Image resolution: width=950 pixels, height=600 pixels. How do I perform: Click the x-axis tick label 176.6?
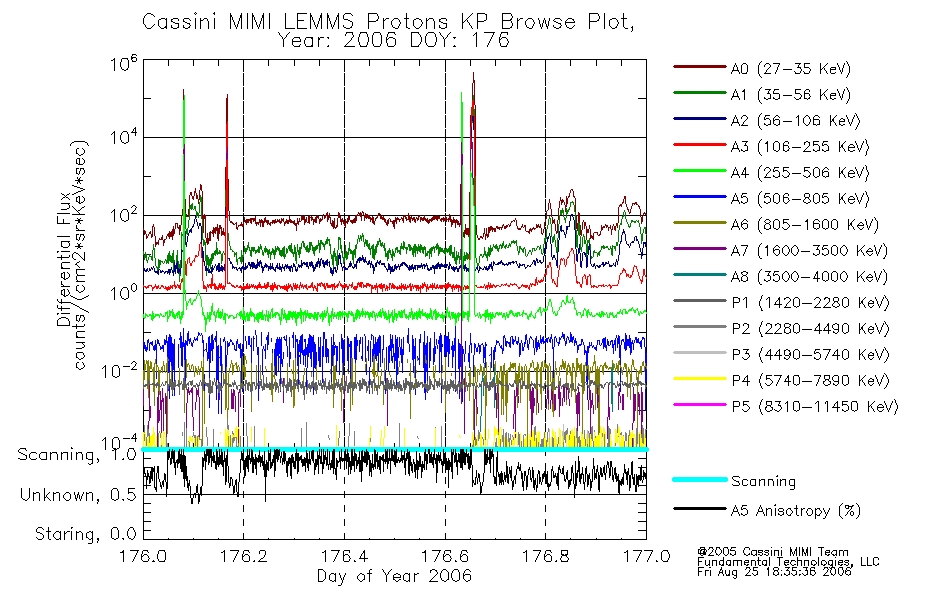point(445,556)
